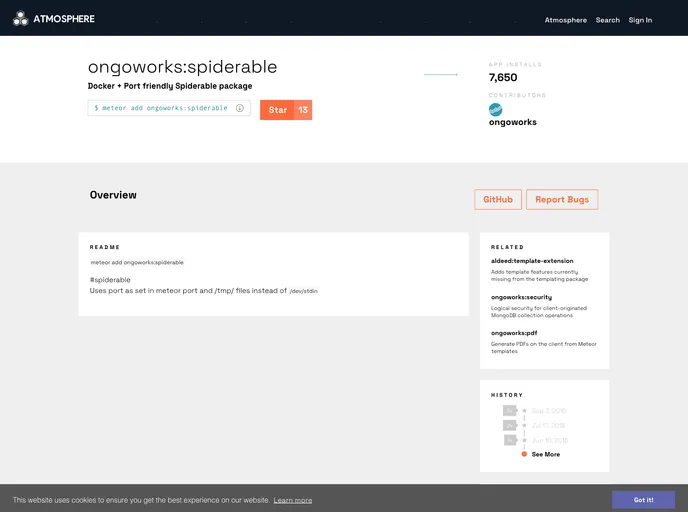Click the Overview section heading
This screenshot has height=512, width=688.
pyautogui.click(x=113, y=195)
